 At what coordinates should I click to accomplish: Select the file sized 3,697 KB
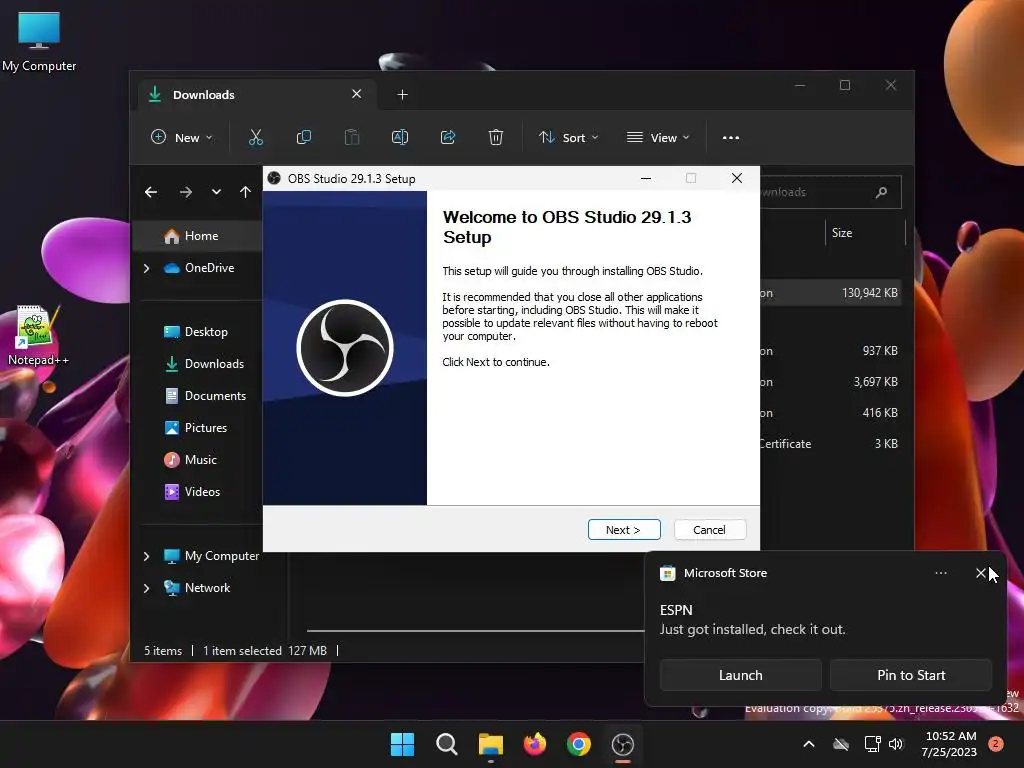point(831,382)
